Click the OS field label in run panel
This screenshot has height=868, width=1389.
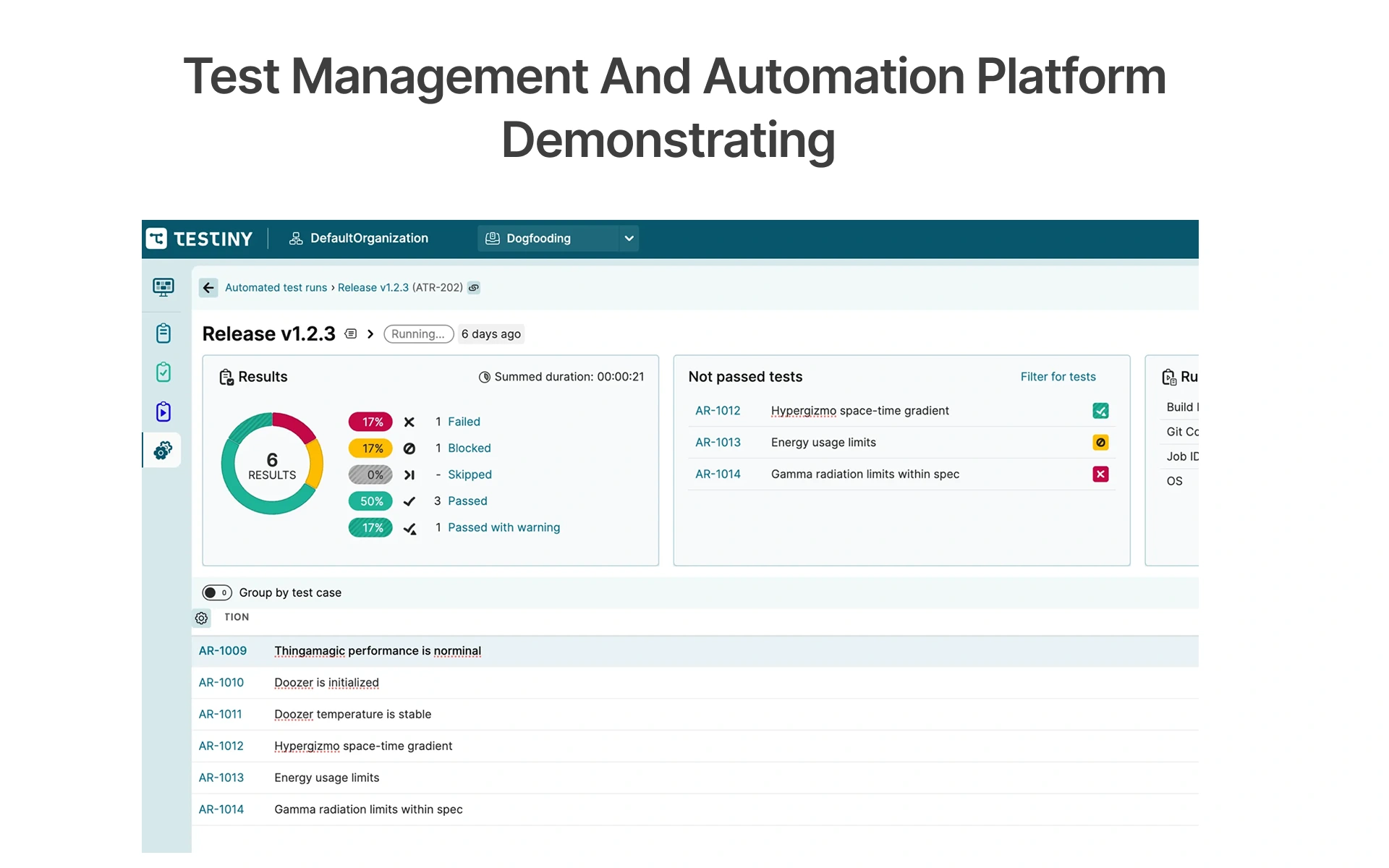(1174, 482)
